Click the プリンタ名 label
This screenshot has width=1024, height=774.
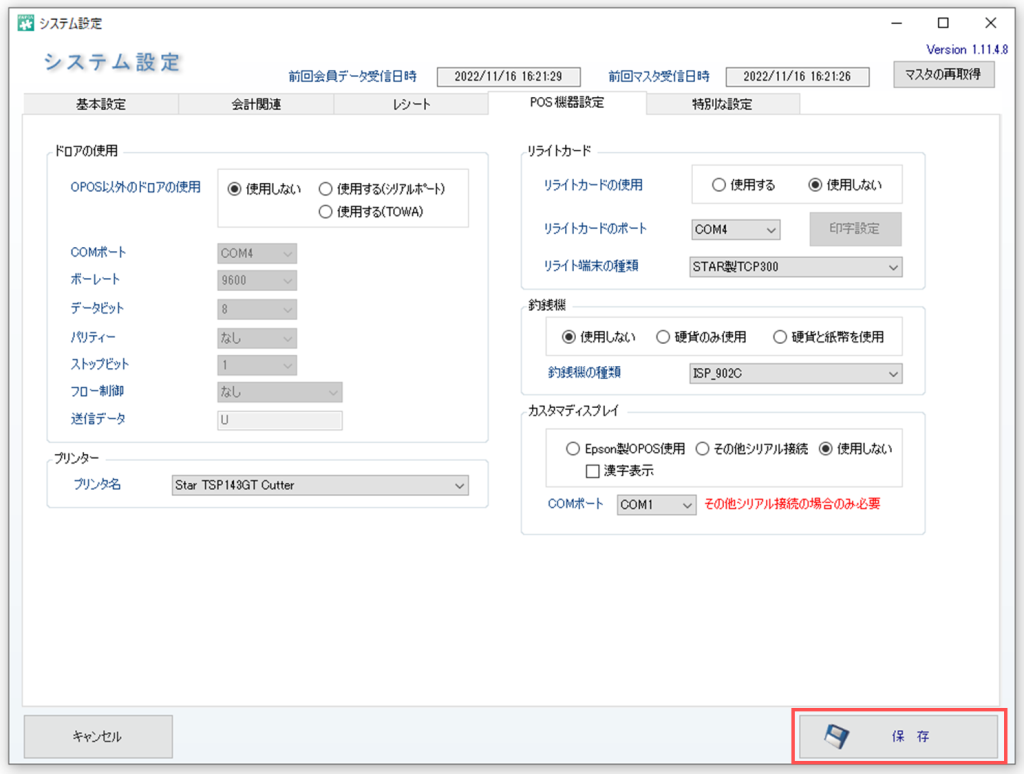pyautogui.click(x=97, y=485)
